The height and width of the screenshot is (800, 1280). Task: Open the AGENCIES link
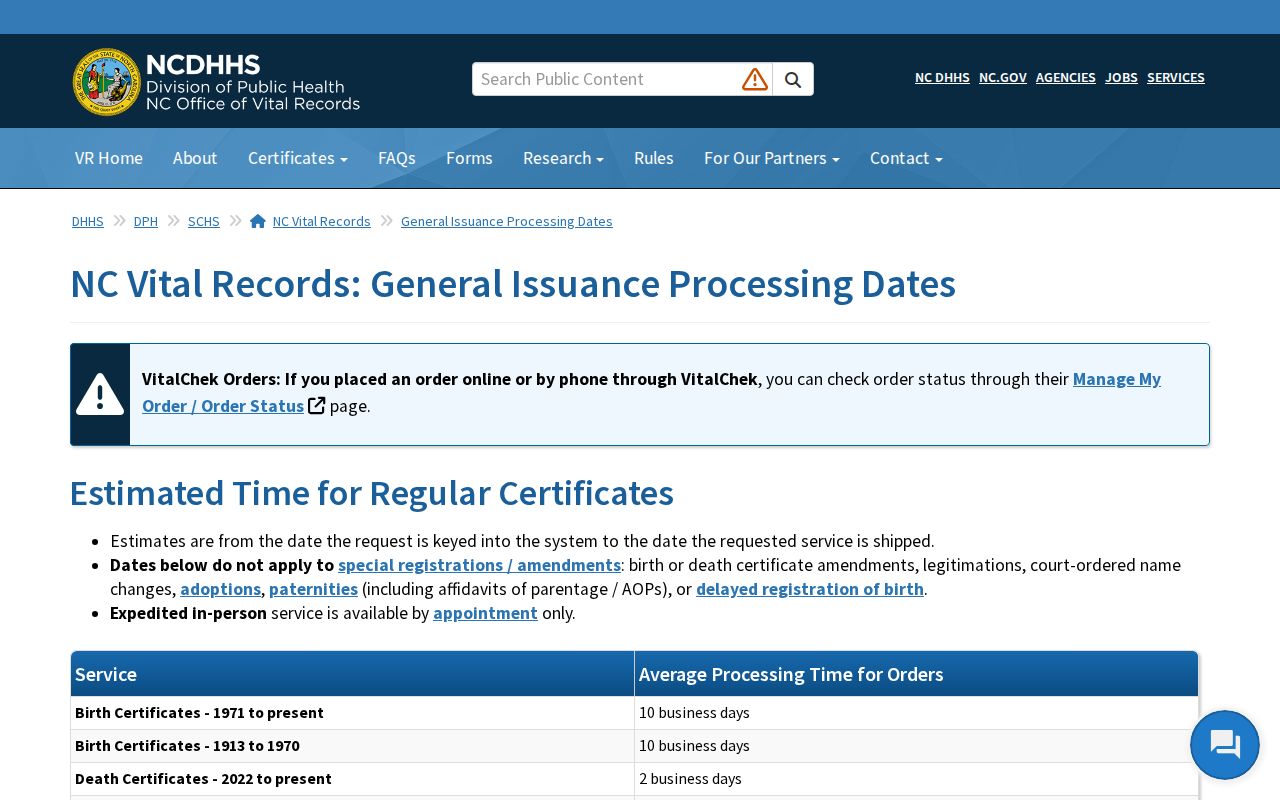point(1066,77)
